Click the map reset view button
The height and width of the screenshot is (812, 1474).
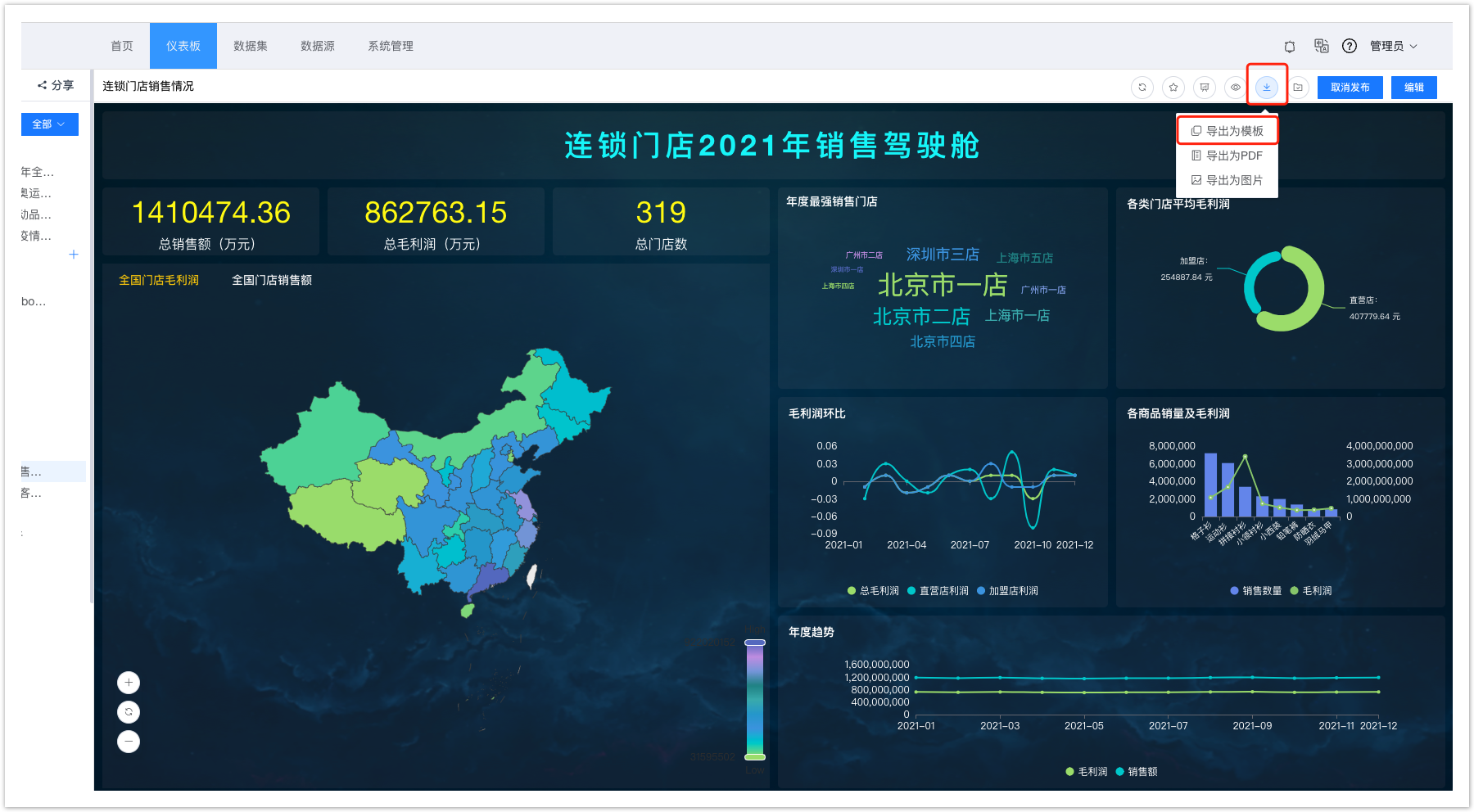[129, 712]
